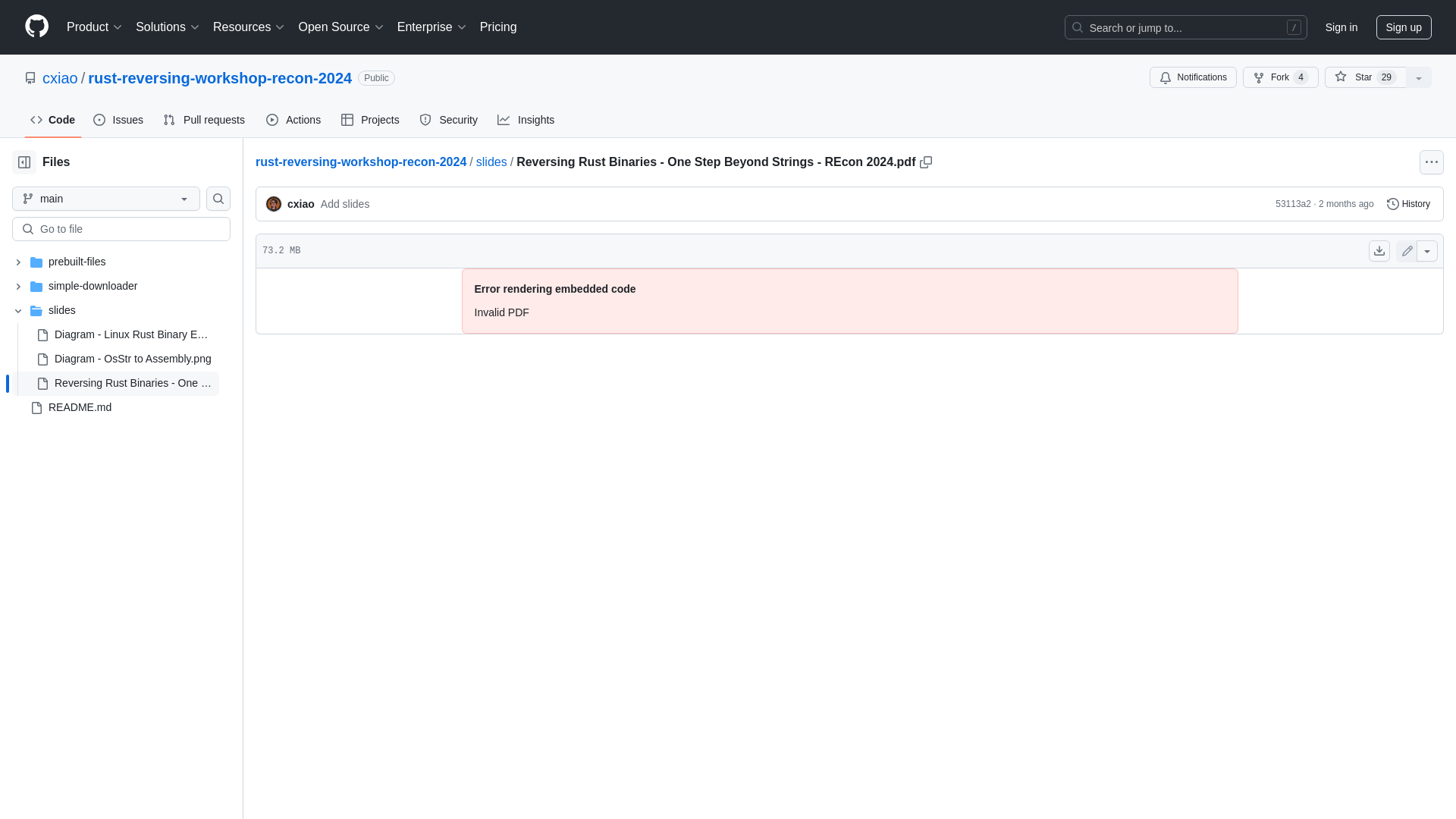This screenshot has width=1456, height=819.
Task: Open cxiao owner profile link
Action: 60,78
